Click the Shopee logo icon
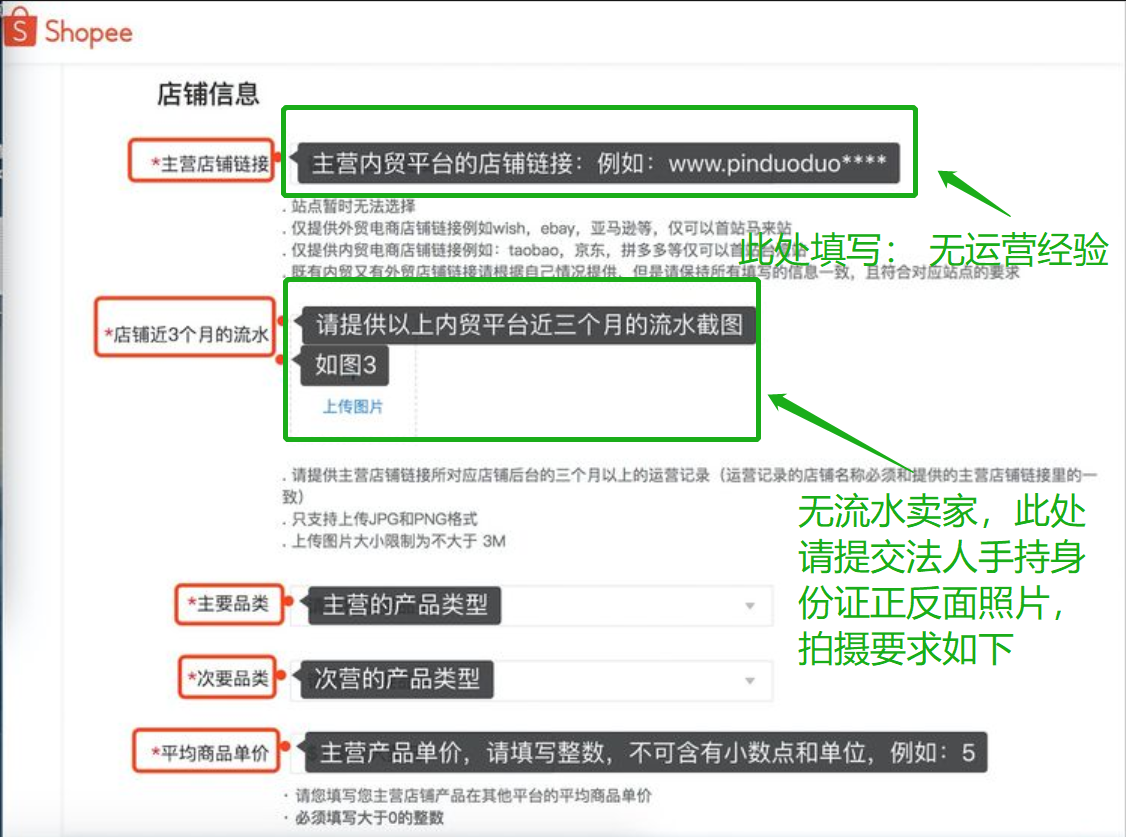 [19, 30]
